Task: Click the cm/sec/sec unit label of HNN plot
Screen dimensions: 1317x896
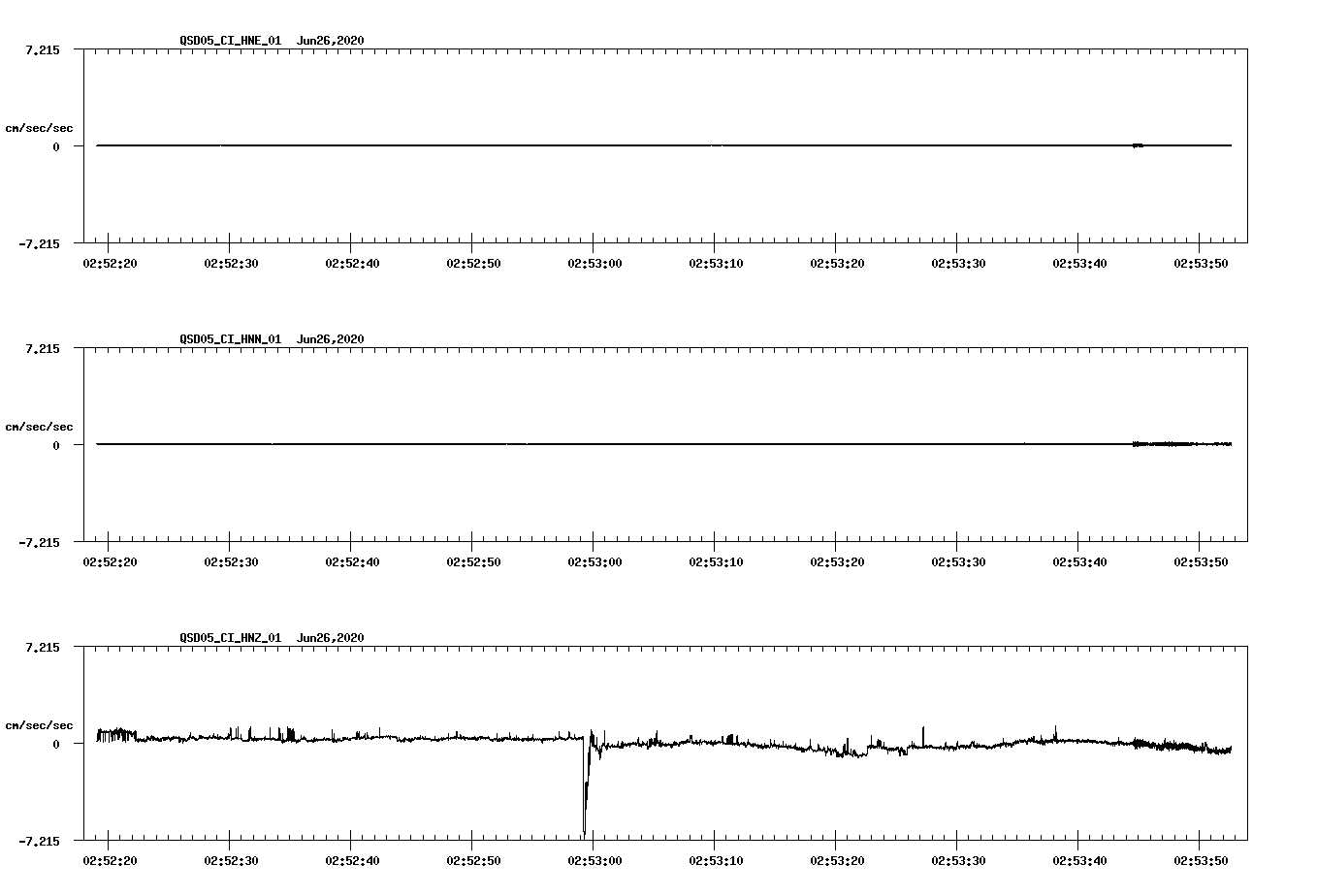Action: pyautogui.click(x=39, y=427)
